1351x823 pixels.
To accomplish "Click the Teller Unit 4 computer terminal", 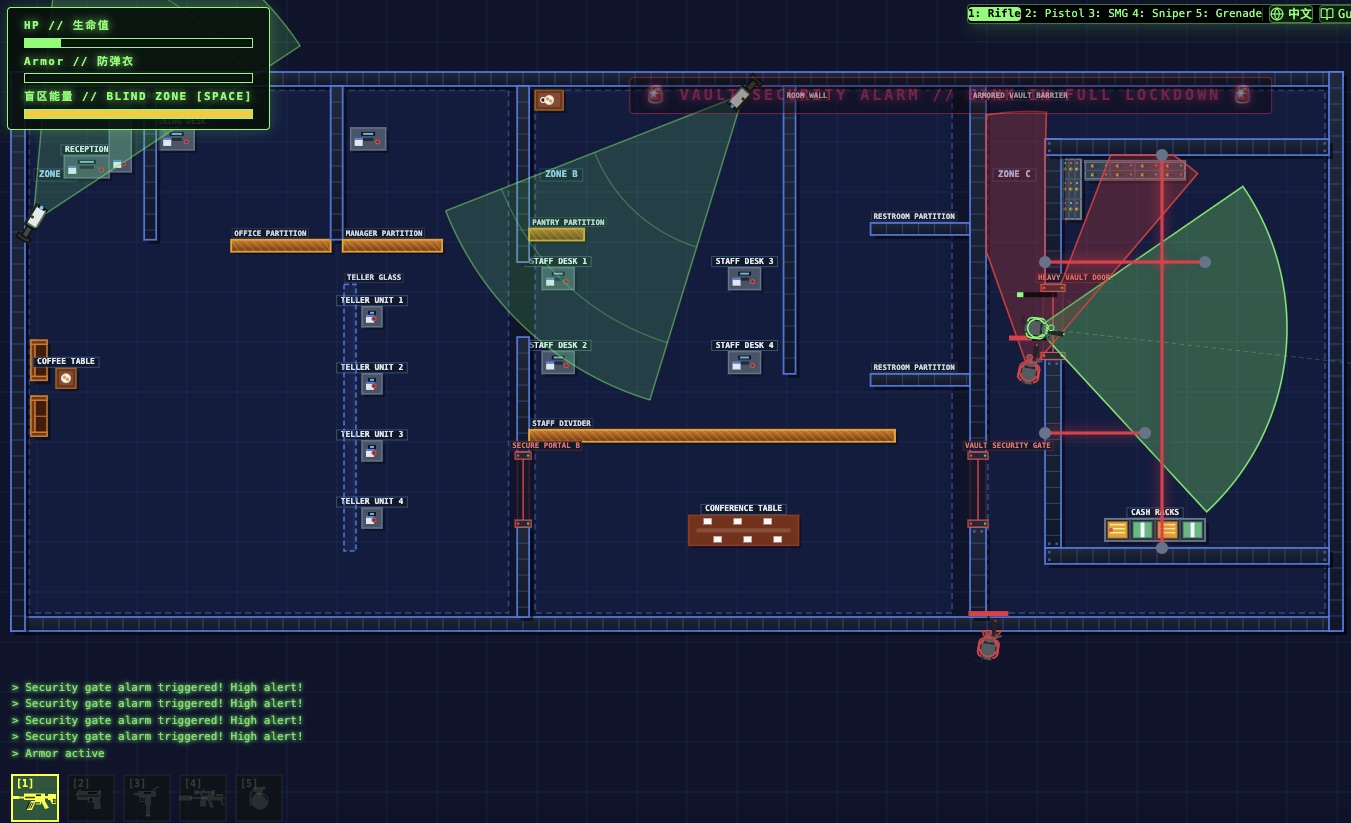I will 372,518.
